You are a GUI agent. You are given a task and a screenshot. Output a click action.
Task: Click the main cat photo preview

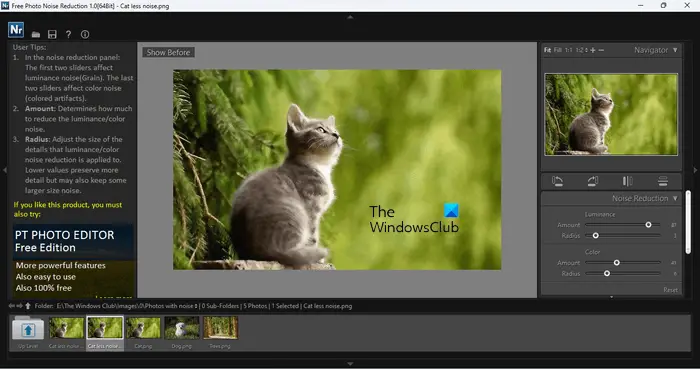pyautogui.click(x=337, y=170)
